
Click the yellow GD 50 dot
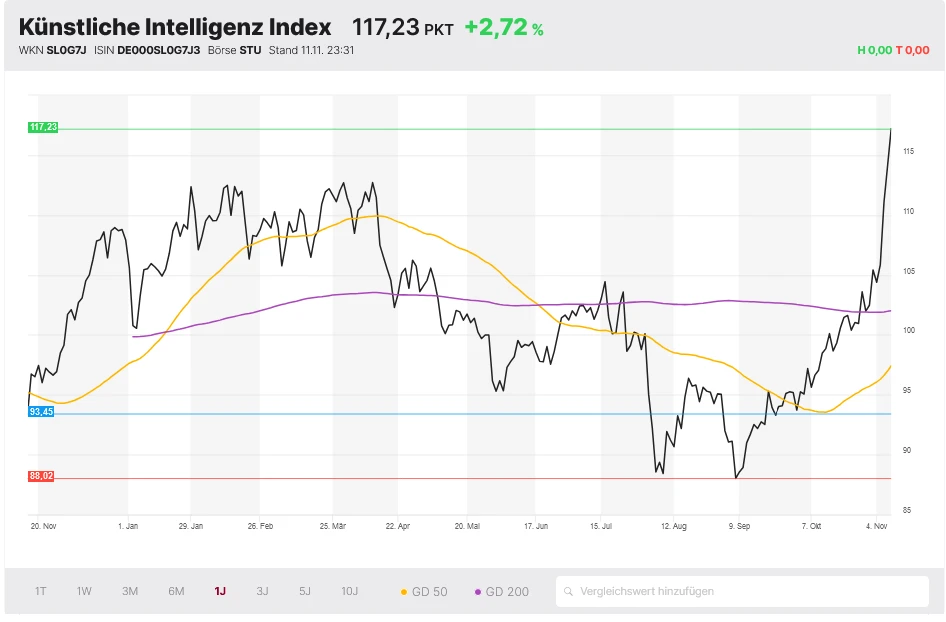(x=404, y=592)
